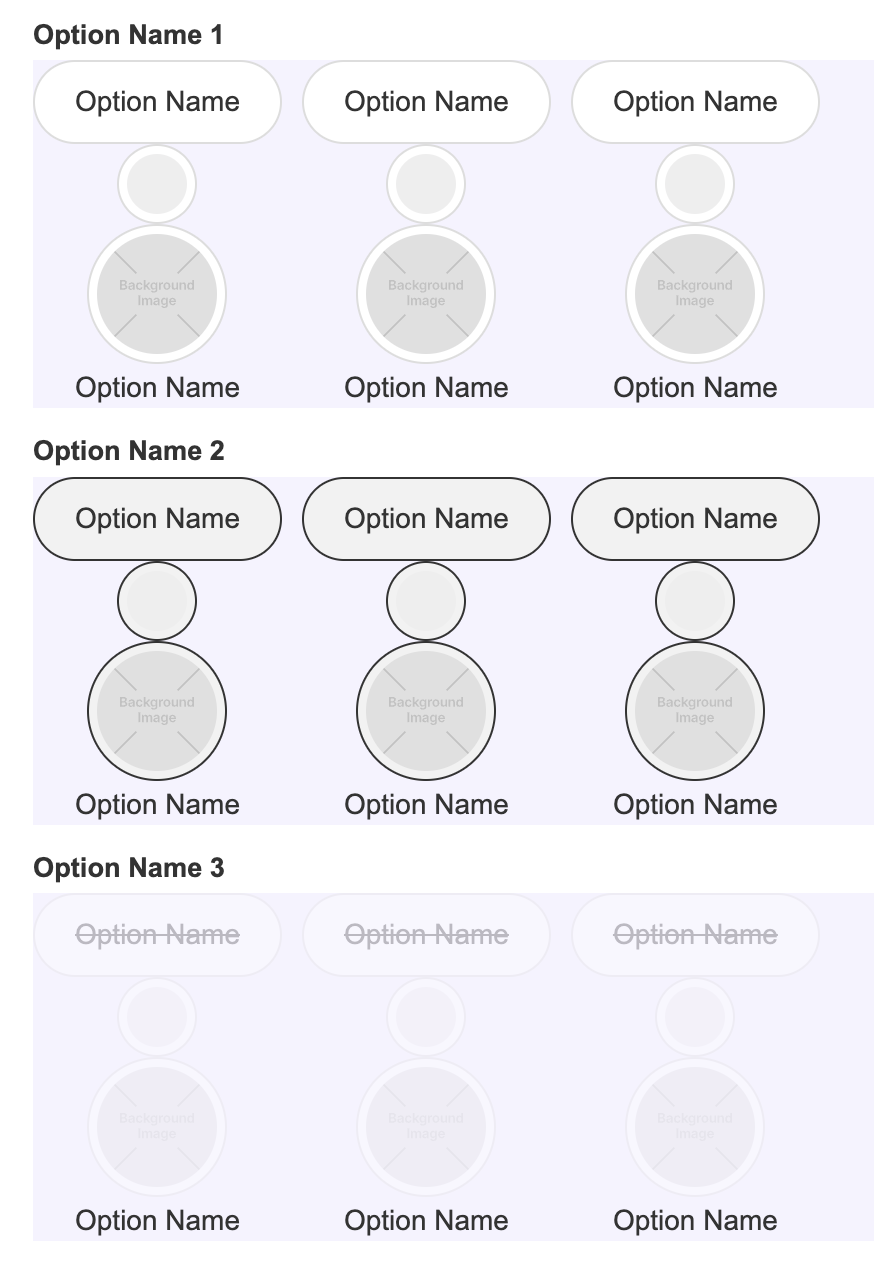Screen dimensions: 874x1280
Task: Pick middle outlined Background Image swatch, Option Name 2
Action: tap(426, 711)
